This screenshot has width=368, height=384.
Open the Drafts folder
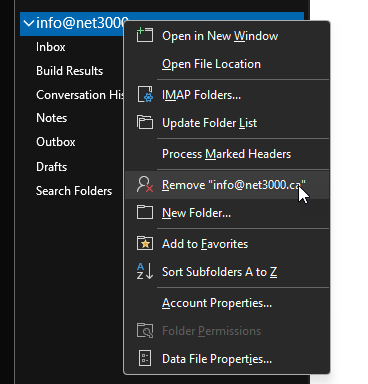52,167
